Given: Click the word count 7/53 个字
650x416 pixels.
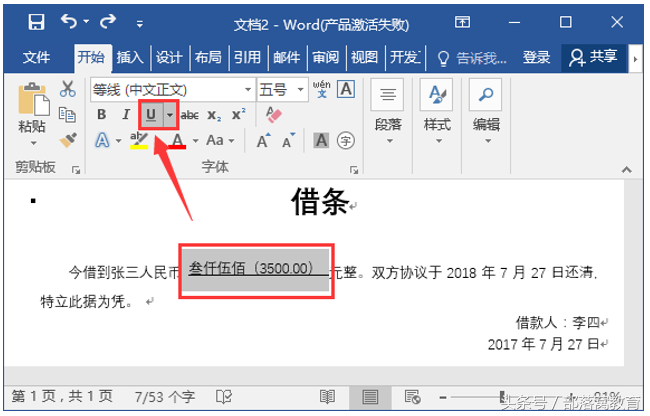Looking at the screenshot, I should pos(165,397).
